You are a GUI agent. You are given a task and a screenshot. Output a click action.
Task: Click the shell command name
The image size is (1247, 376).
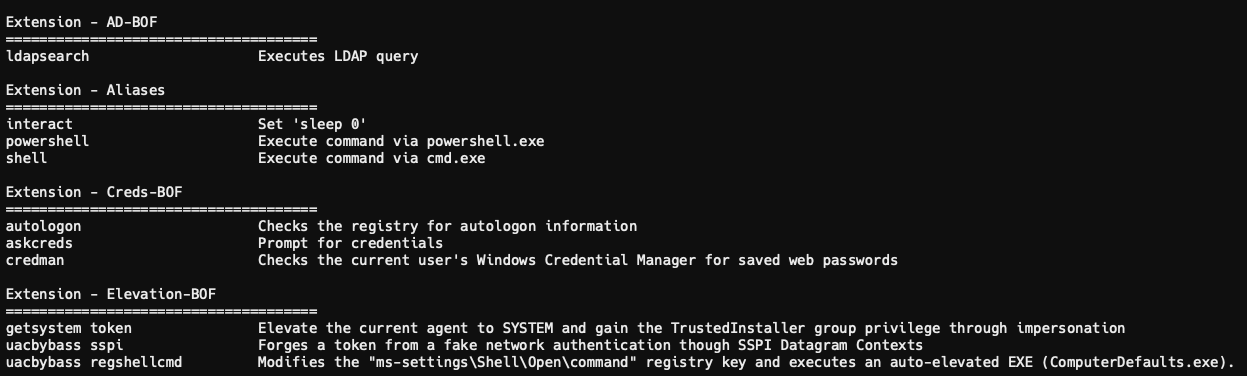pos(27,158)
